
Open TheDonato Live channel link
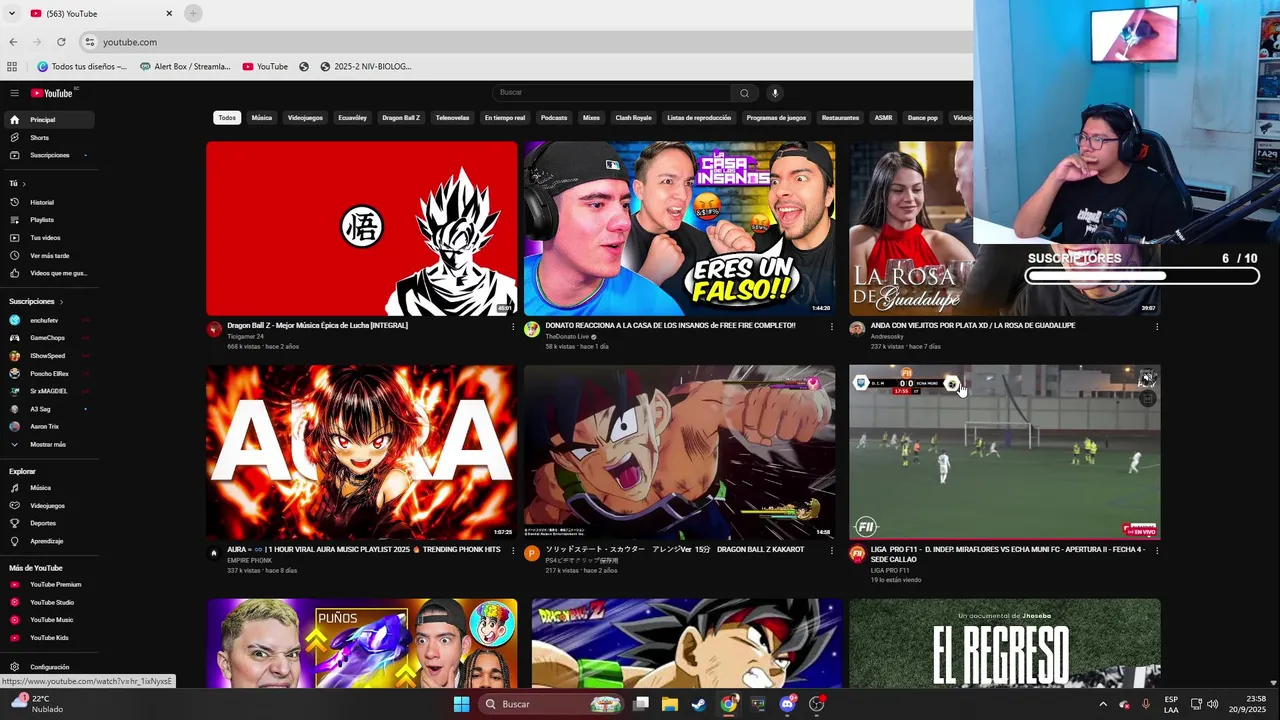(x=567, y=337)
